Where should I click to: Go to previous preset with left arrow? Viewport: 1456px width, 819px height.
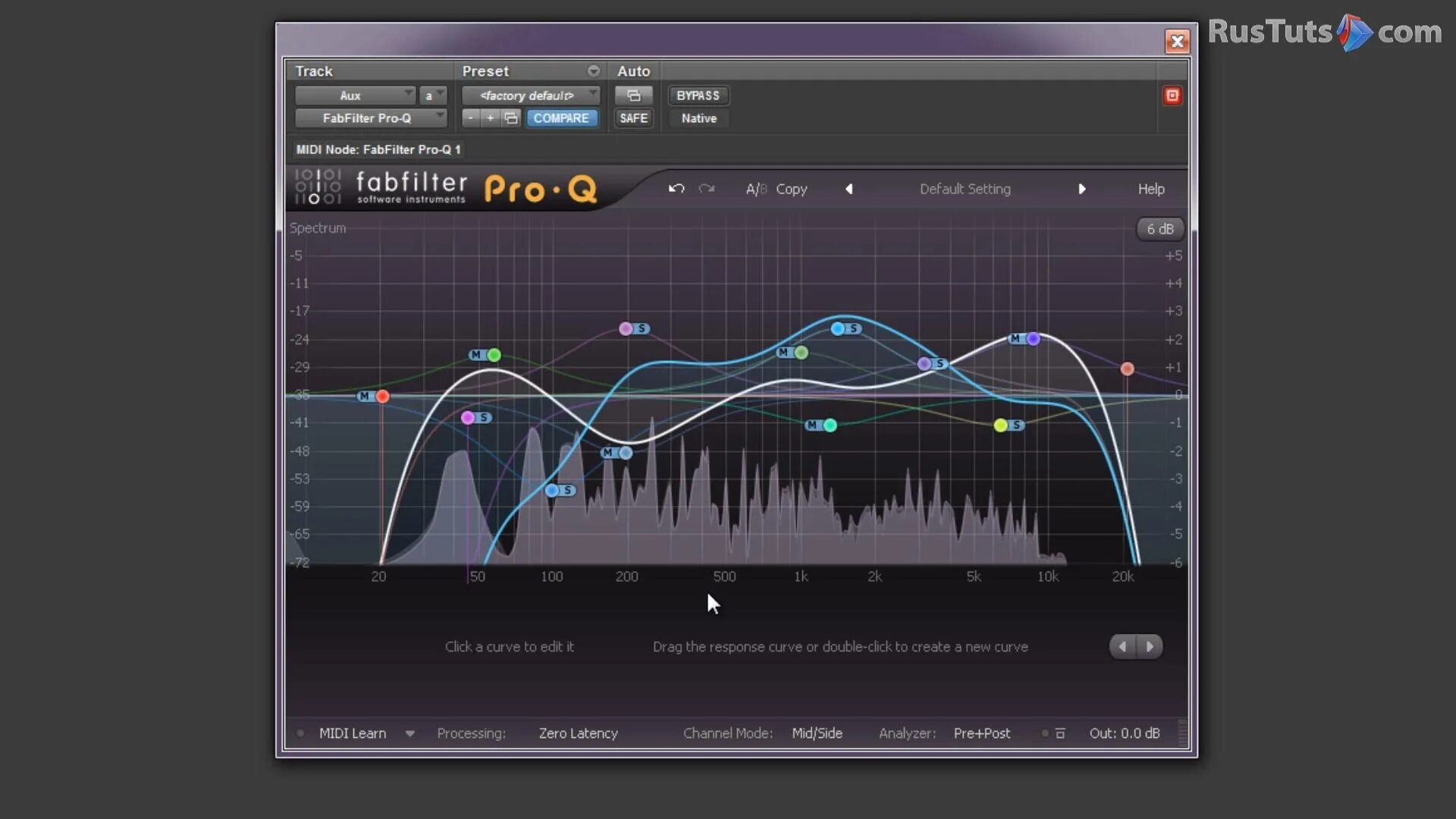pos(849,189)
